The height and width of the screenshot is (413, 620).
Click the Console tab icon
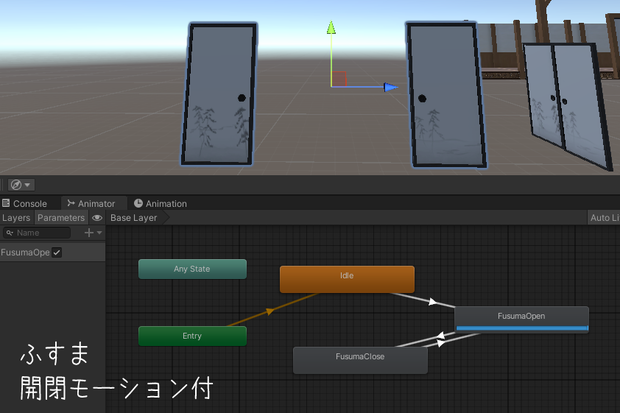coord(6,203)
